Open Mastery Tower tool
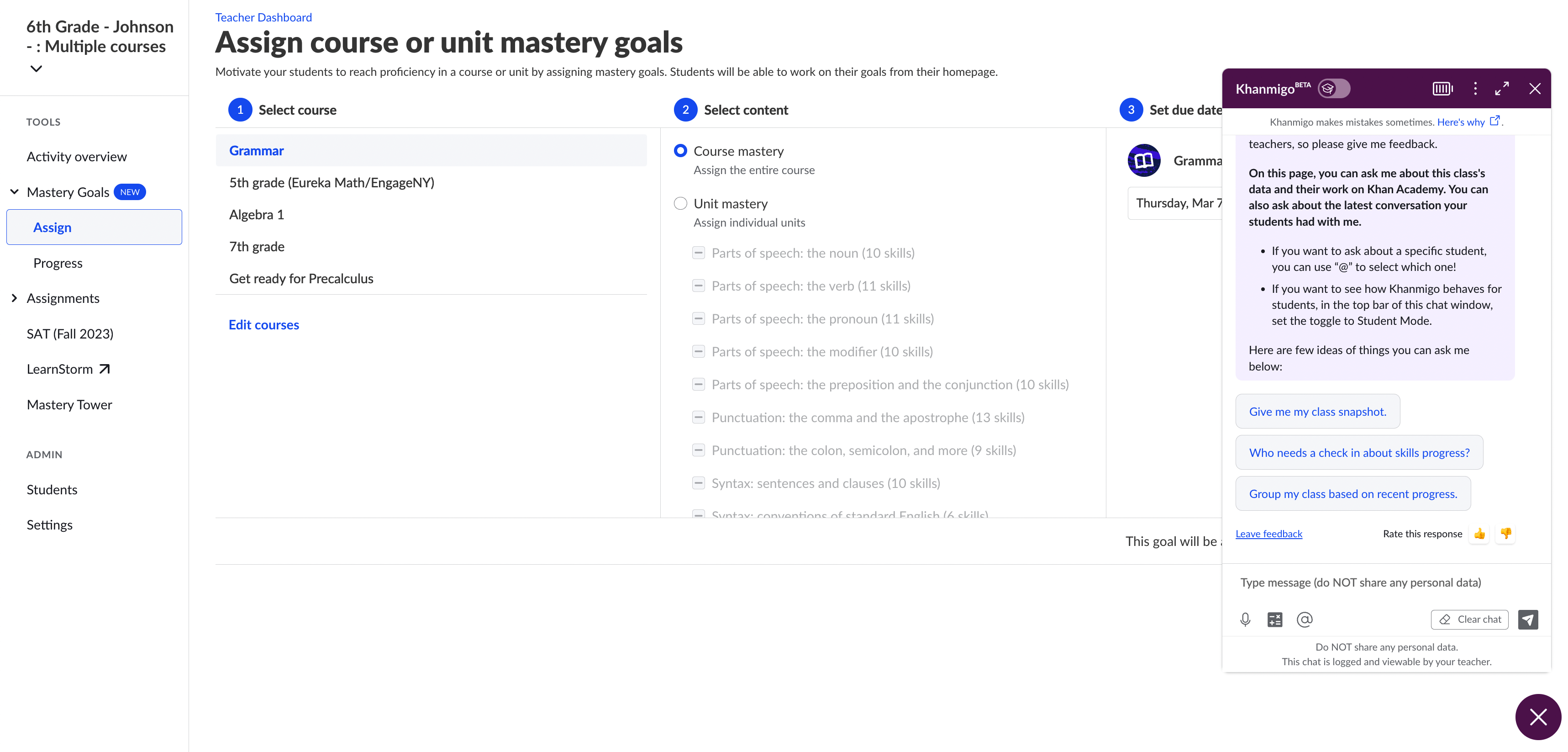This screenshot has width=1568, height=752. click(69, 404)
